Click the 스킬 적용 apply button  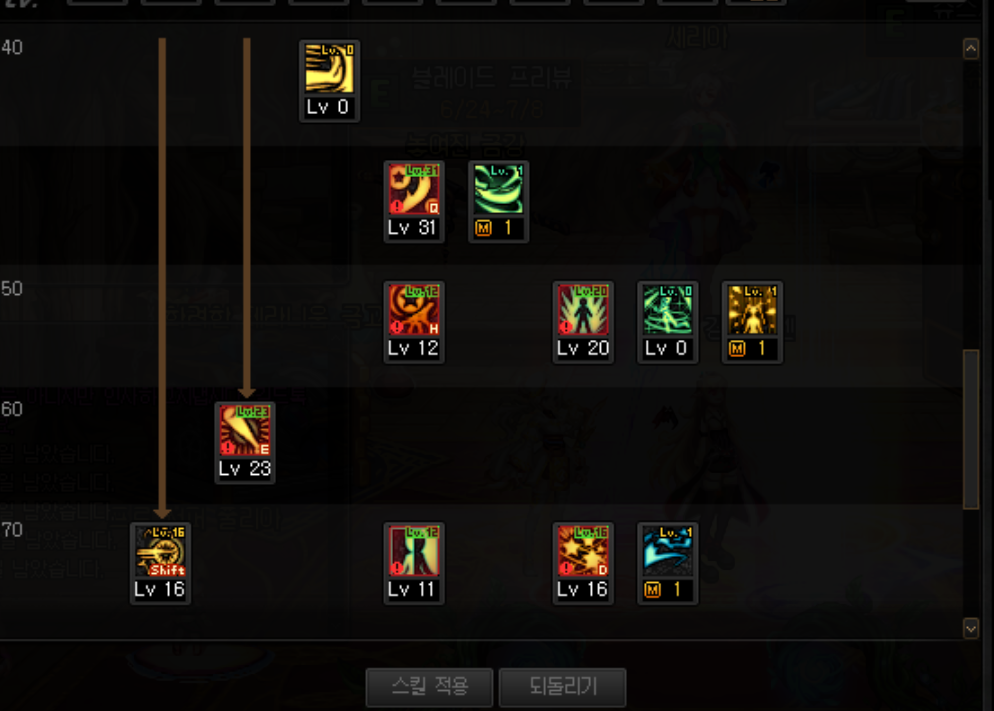(429, 687)
